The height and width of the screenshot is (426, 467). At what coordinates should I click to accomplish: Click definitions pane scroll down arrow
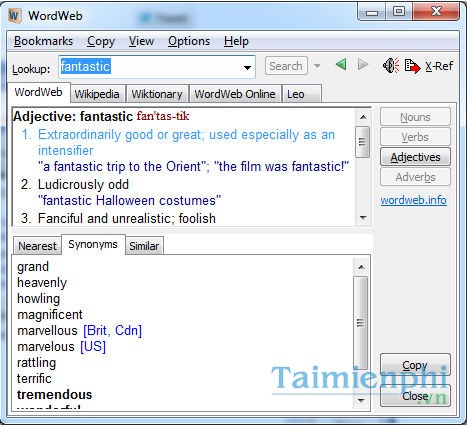363,218
